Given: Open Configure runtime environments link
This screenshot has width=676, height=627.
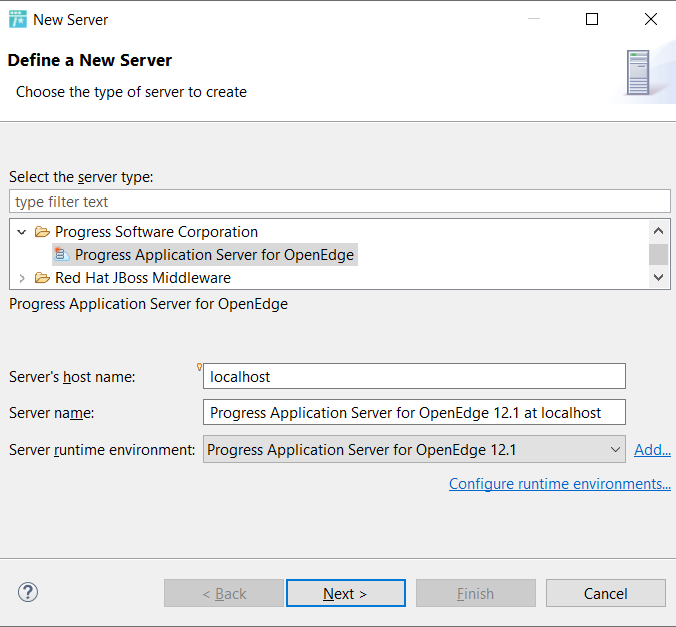Looking at the screenshot, I should point(560,484).
